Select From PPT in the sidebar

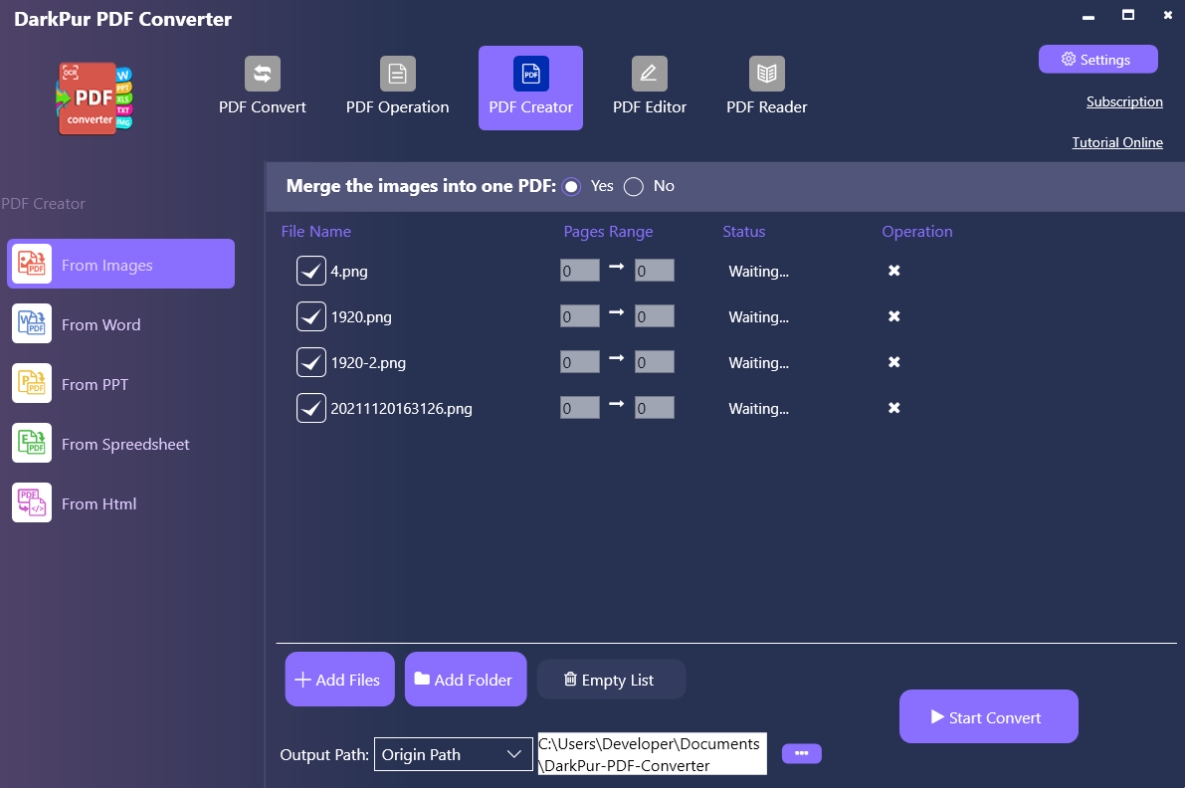point(94,385)
